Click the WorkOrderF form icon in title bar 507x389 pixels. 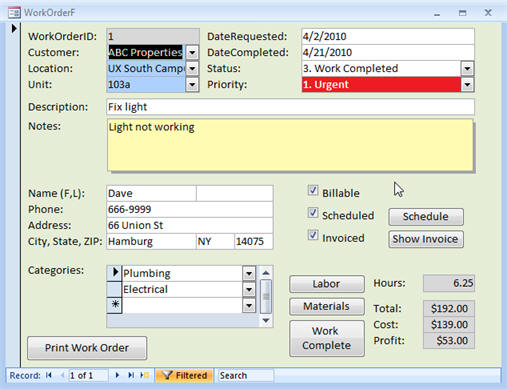[14, 13]
